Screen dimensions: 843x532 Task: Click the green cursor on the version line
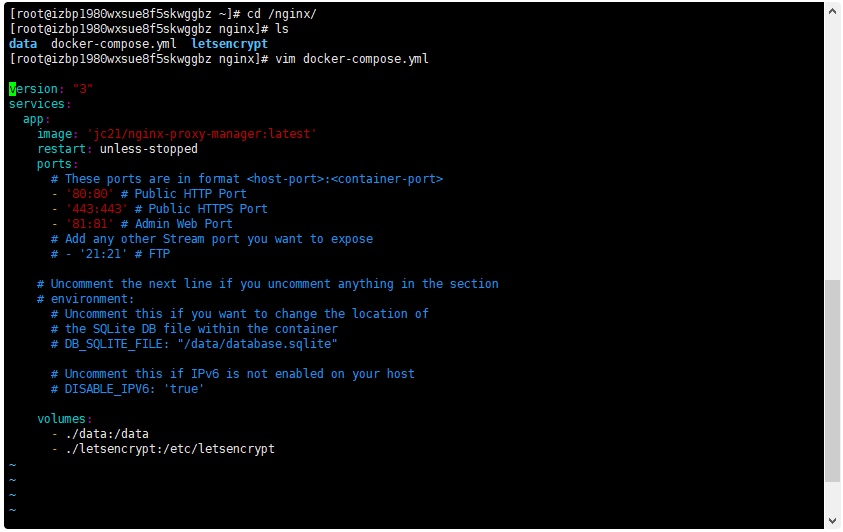click(x=13, y=89)
